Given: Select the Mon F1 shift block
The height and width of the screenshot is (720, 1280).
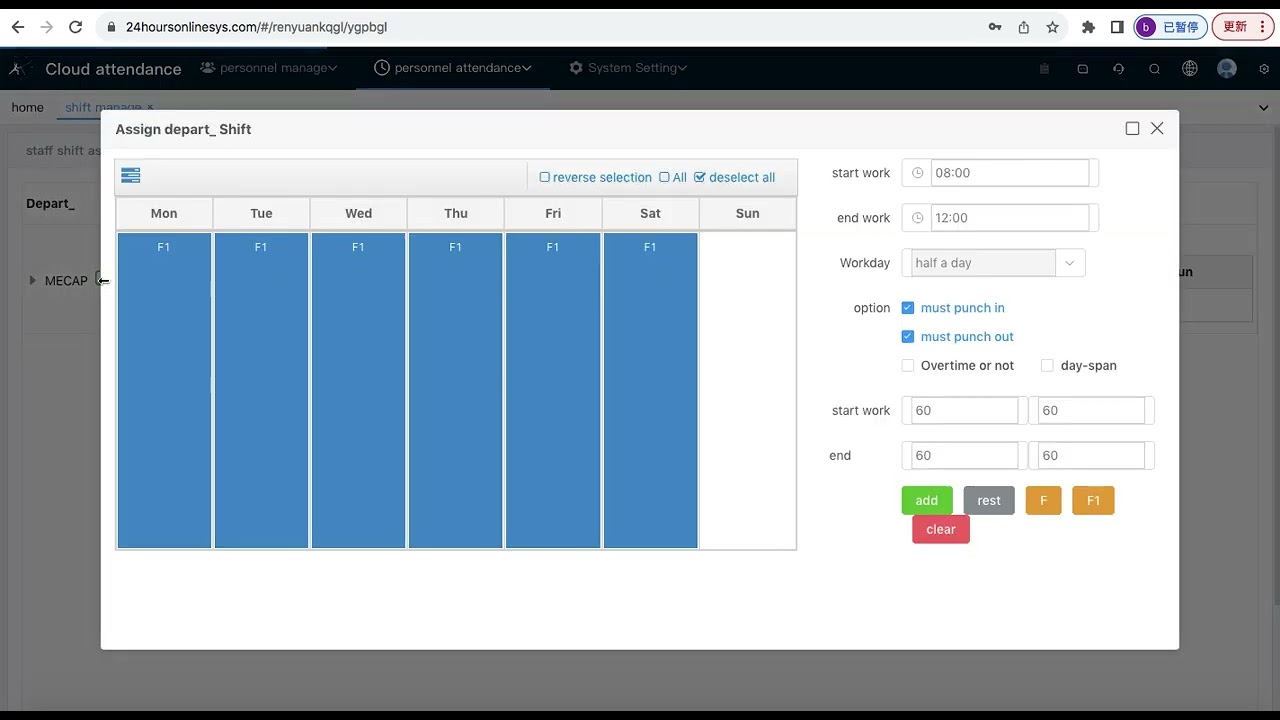Looking at the screenshot, I should click(164, 391).
